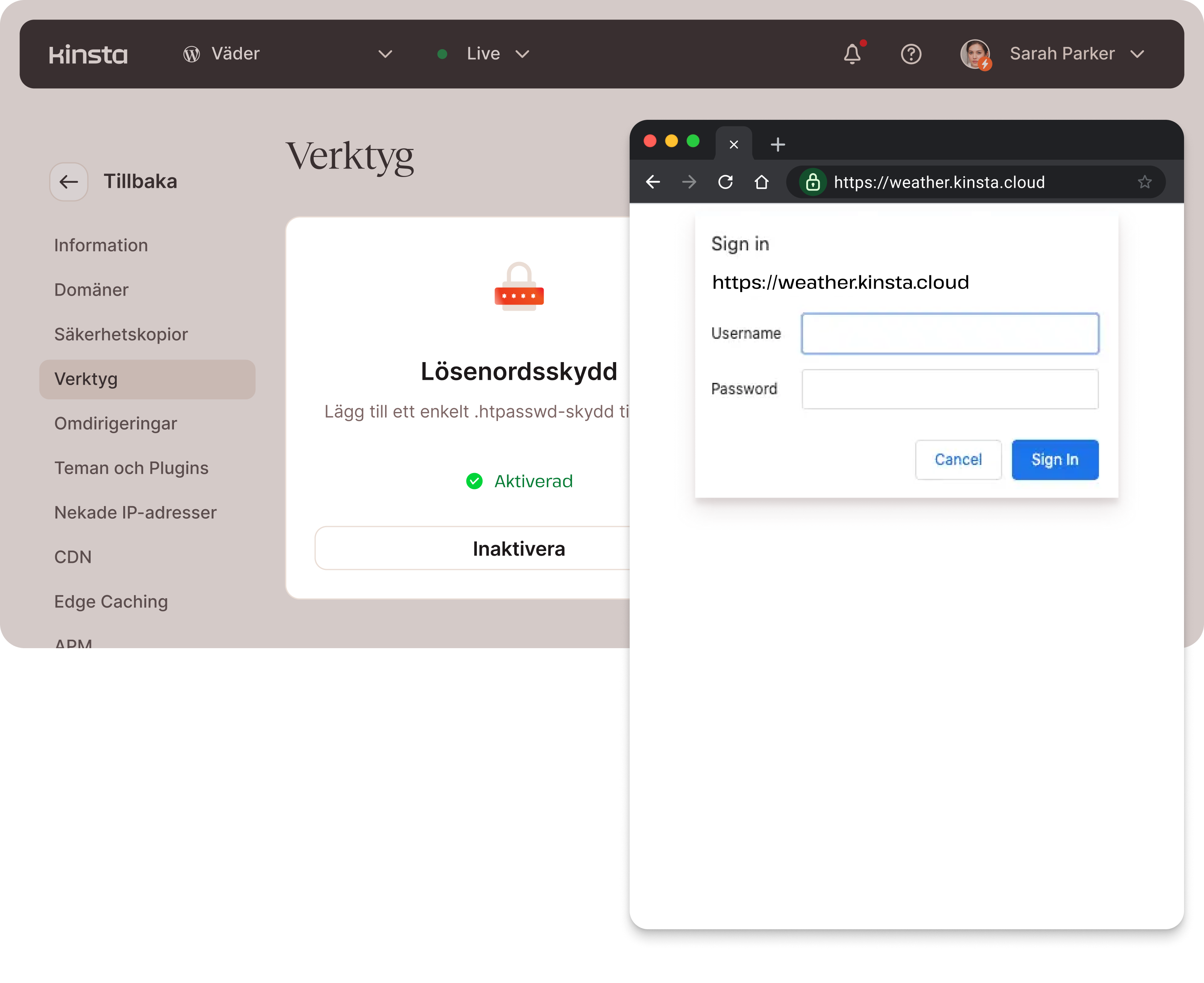Click the Tillbaka back arrow button

69,182
